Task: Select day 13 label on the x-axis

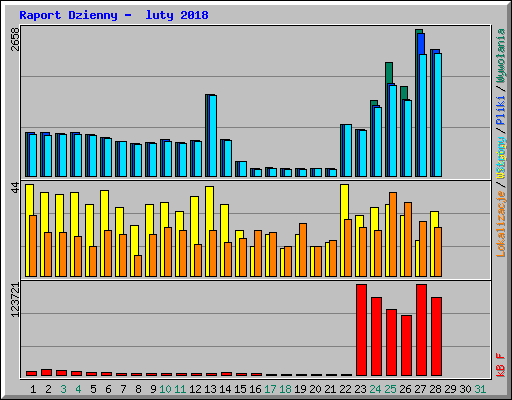Action: pyautogui.click(x=210, y=389)
